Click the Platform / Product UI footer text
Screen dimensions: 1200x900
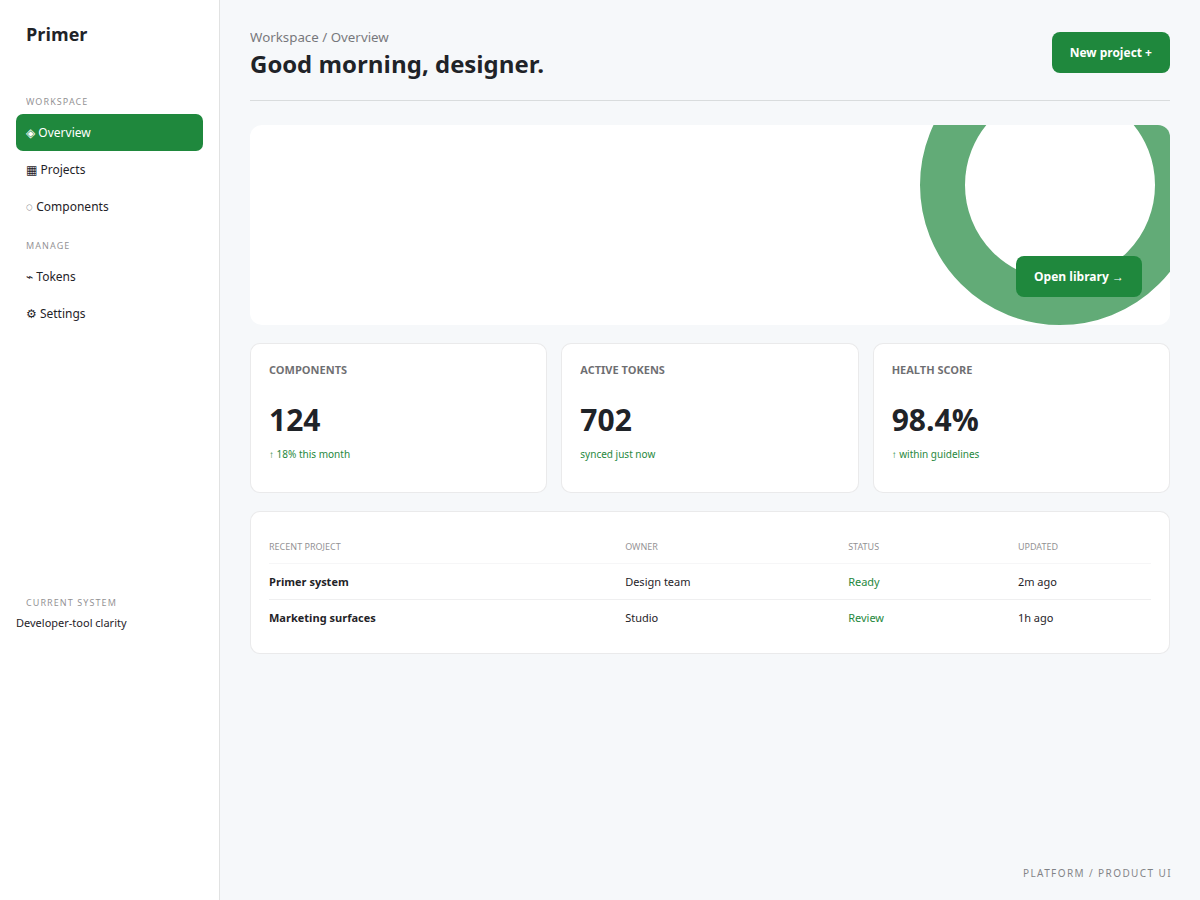(x=1097, y=873)
